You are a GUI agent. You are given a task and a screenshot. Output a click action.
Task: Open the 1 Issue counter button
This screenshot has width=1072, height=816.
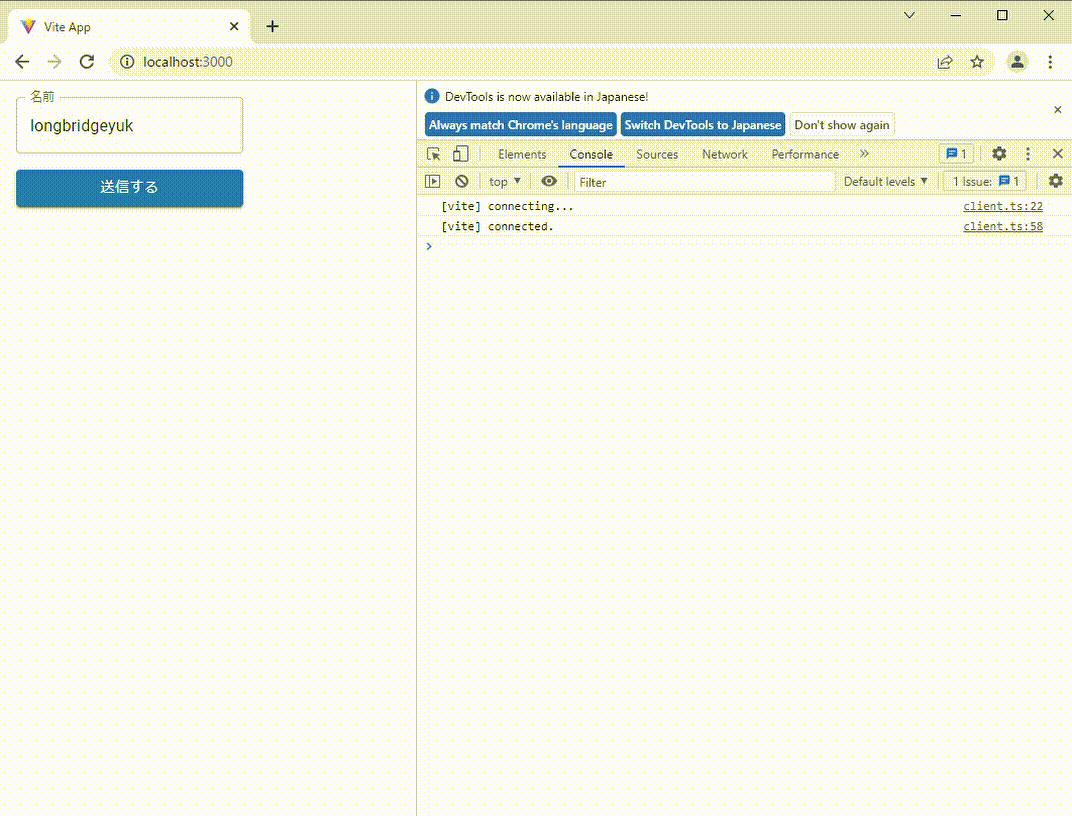[984, 181]
